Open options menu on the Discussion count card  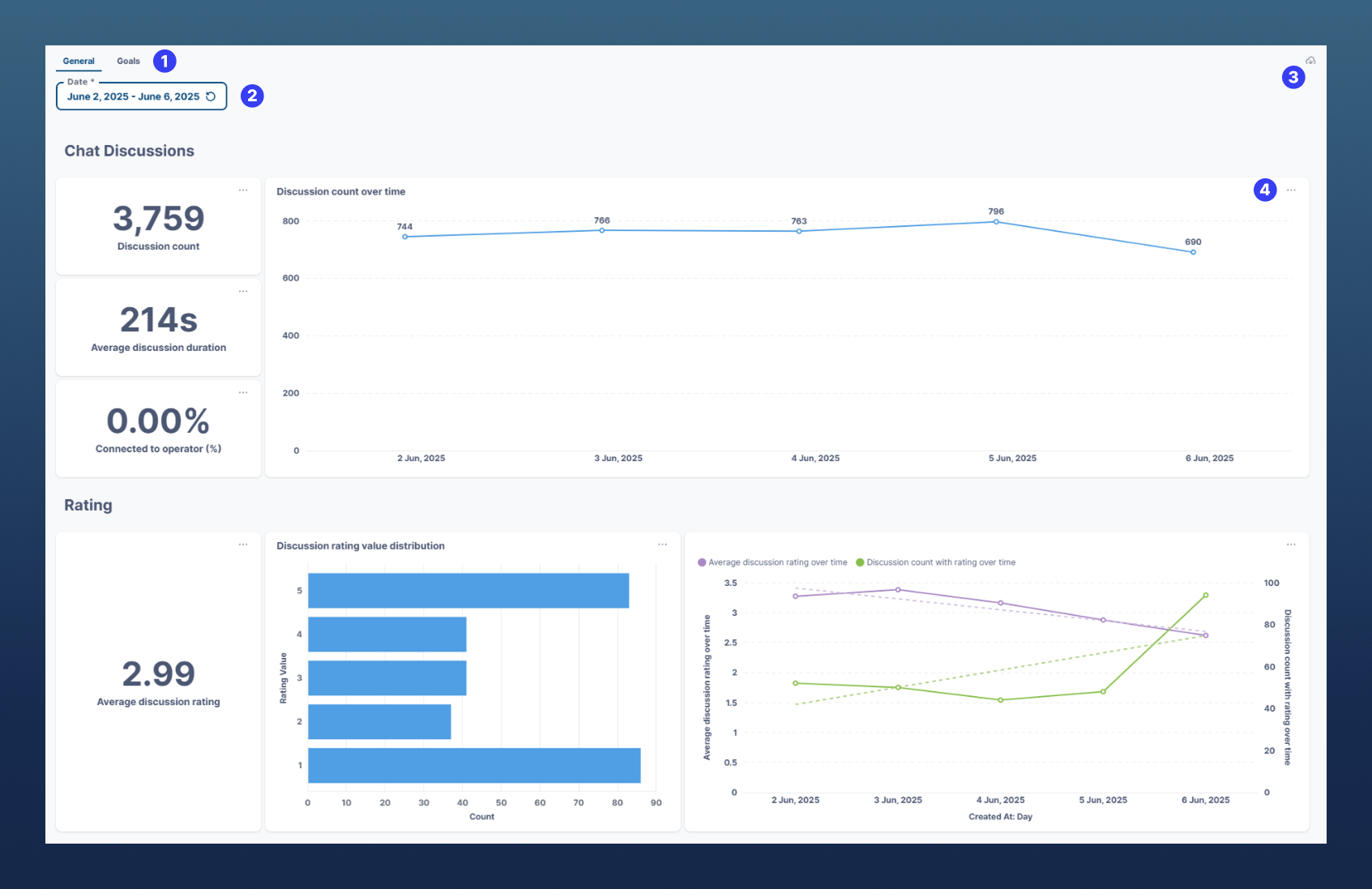pos(243,190)
